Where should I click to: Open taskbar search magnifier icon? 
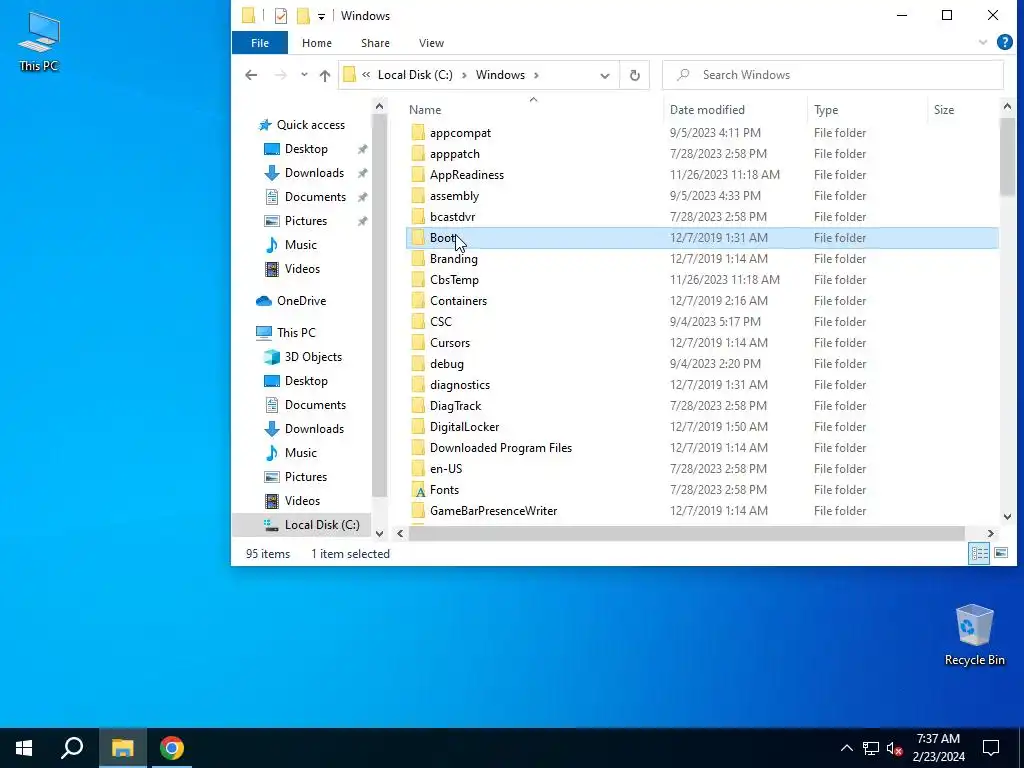tap(72, 748)
